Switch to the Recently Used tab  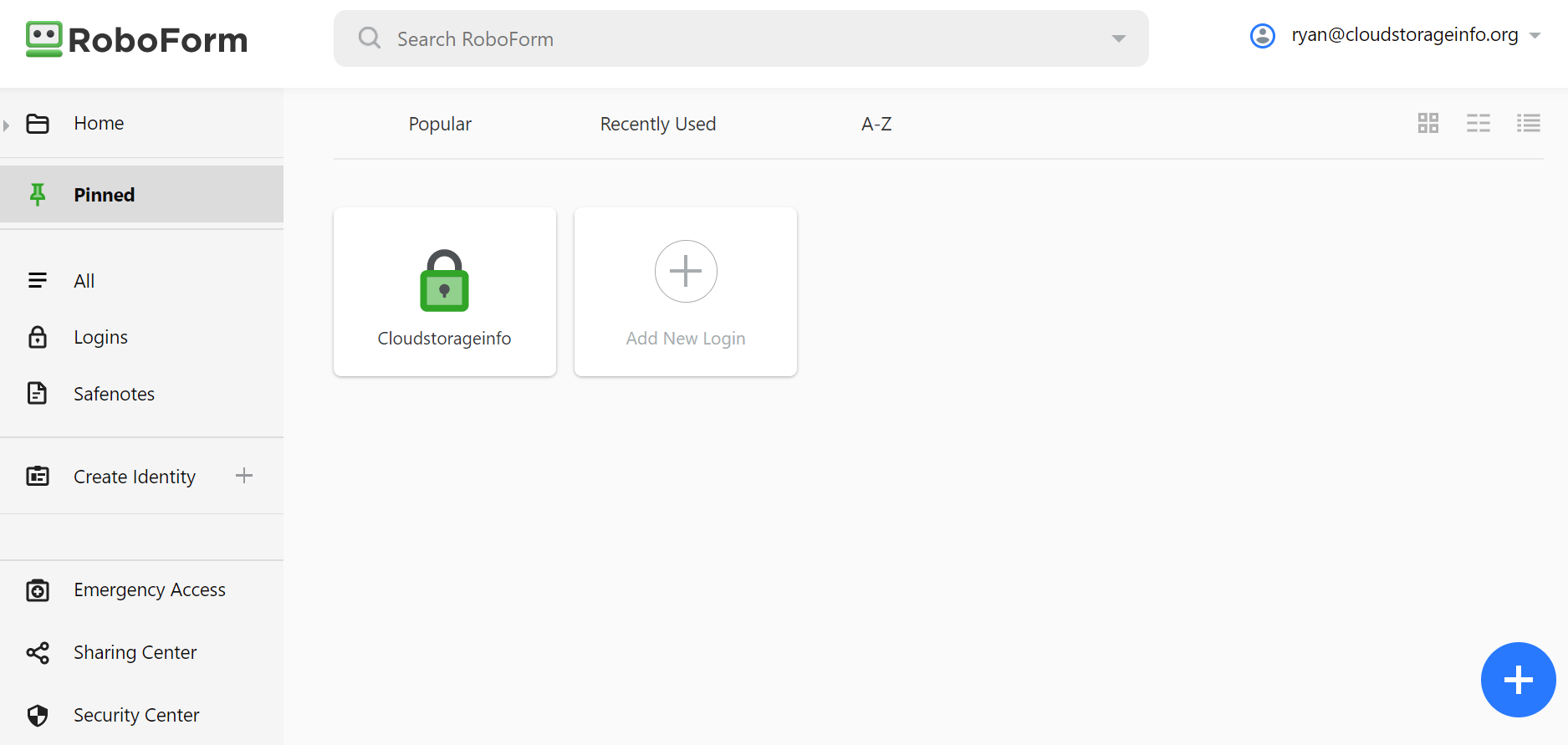[657, 123]
